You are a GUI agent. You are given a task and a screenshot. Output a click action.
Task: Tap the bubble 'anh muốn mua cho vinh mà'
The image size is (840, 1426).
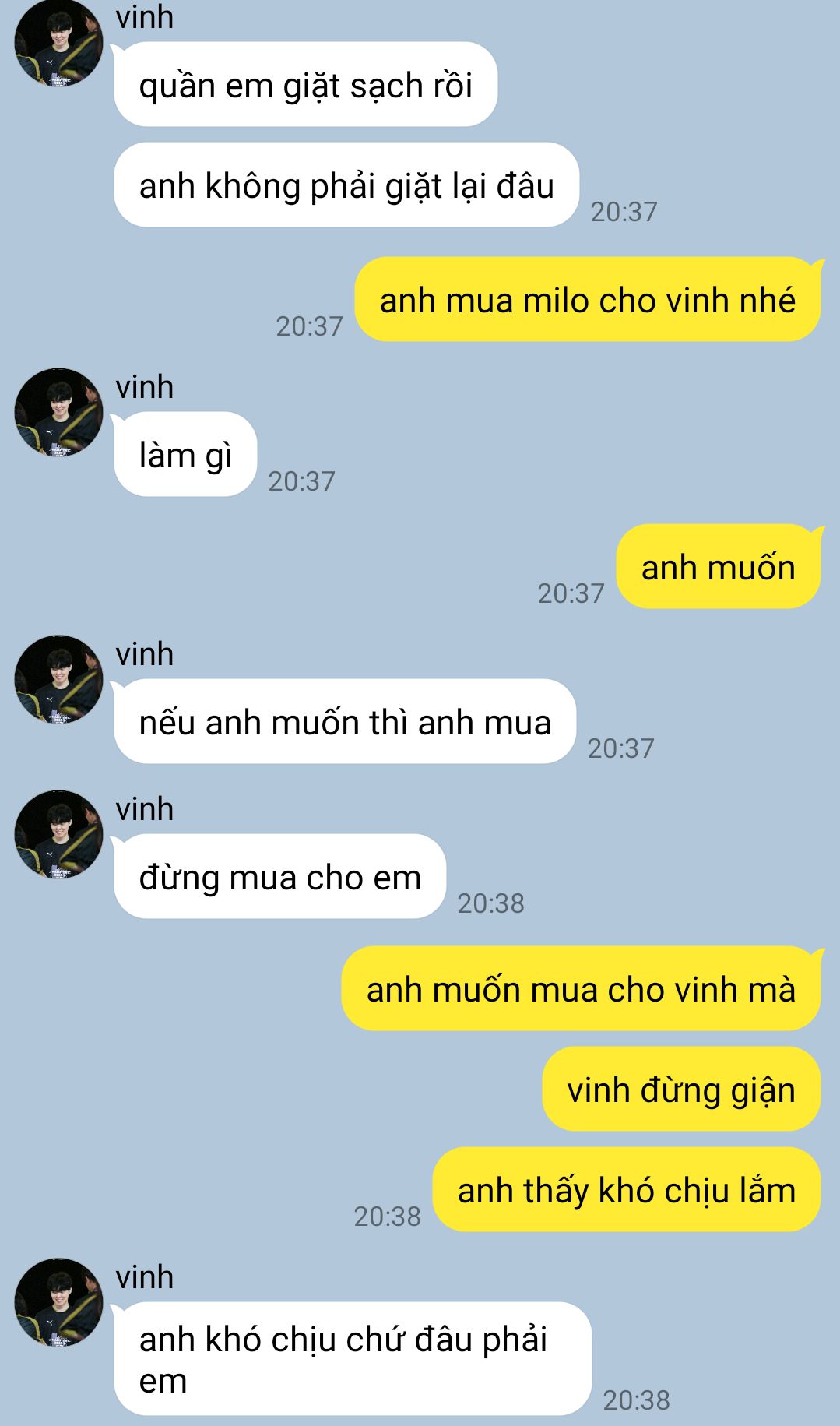click(582, 989)
